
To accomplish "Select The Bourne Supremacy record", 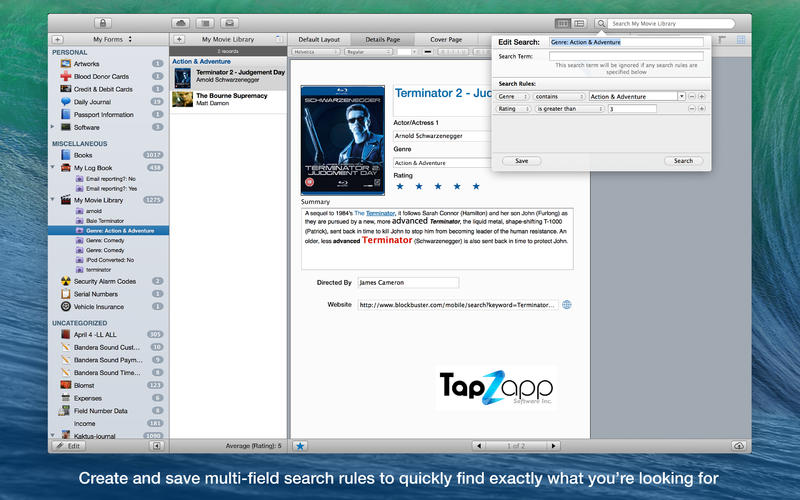I will click(x=228, y=100).
